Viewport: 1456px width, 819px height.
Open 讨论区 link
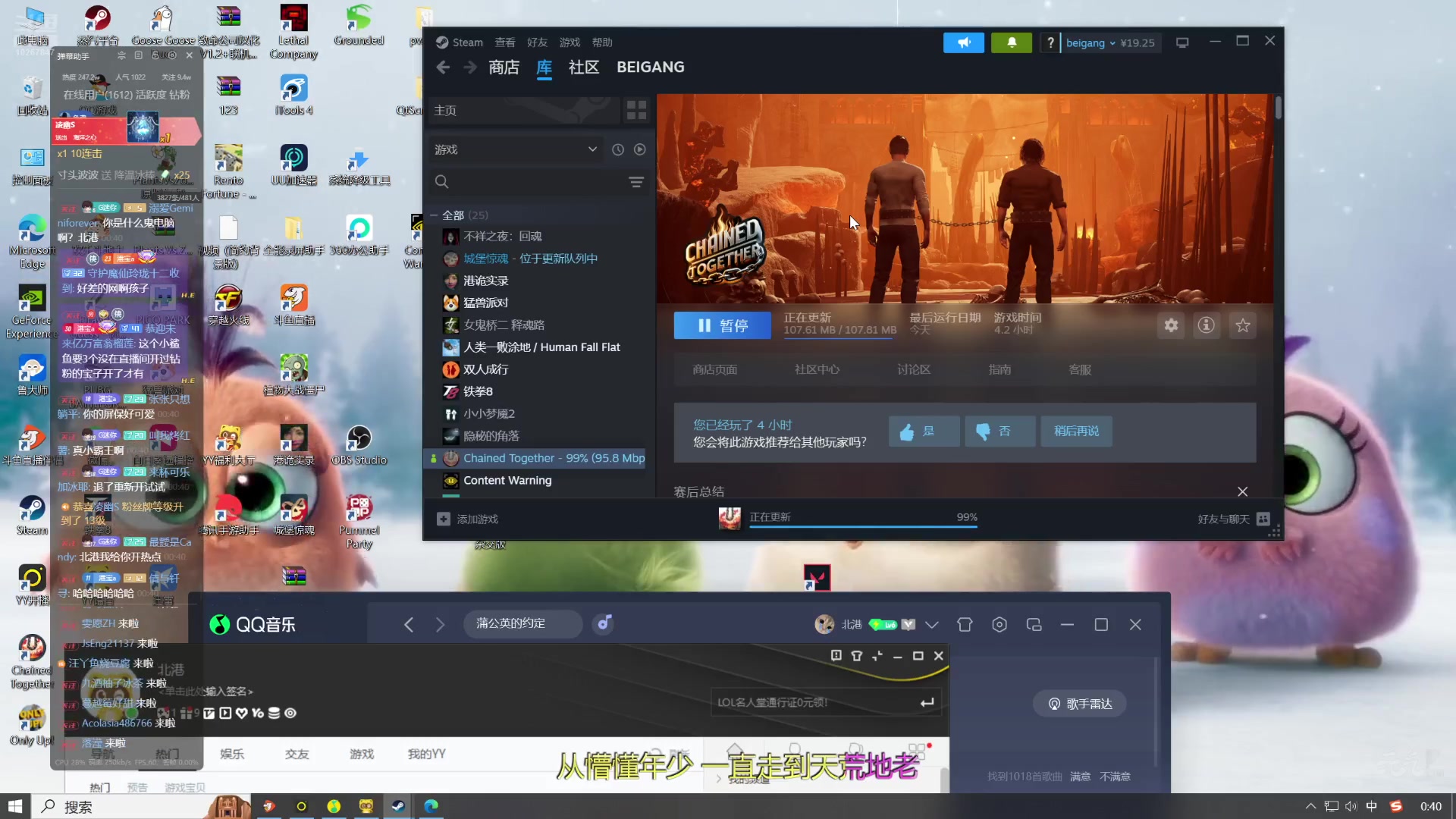(914, 369)
